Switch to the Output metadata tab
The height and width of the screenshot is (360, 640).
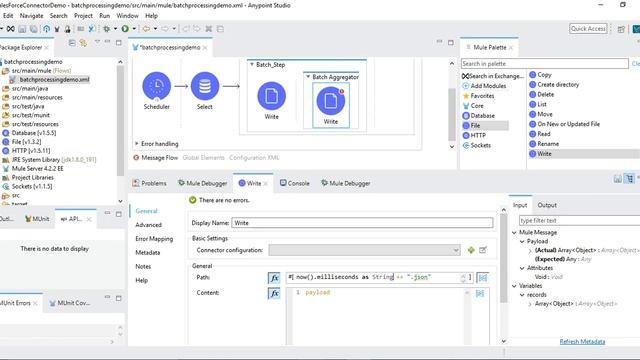547,205
